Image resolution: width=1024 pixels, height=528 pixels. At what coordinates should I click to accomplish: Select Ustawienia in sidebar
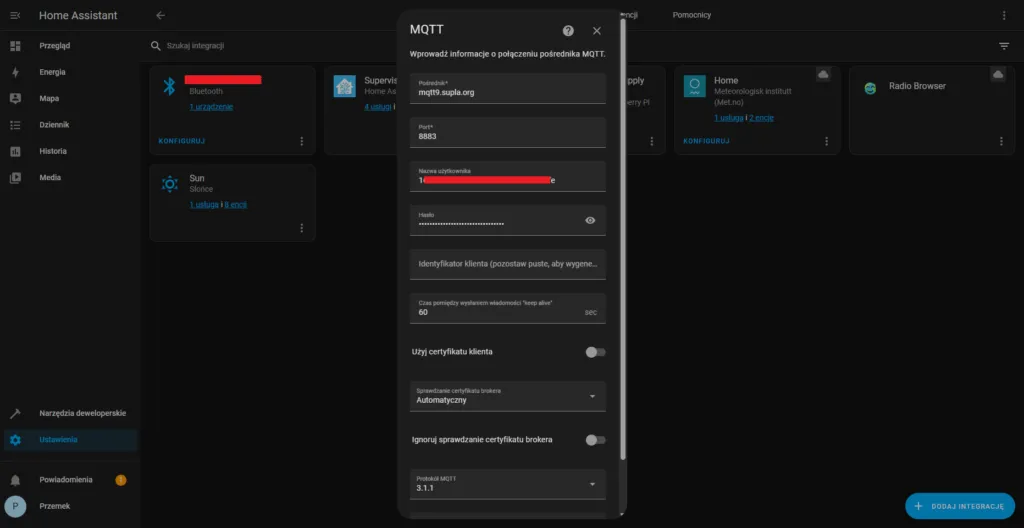click(58, 440)
